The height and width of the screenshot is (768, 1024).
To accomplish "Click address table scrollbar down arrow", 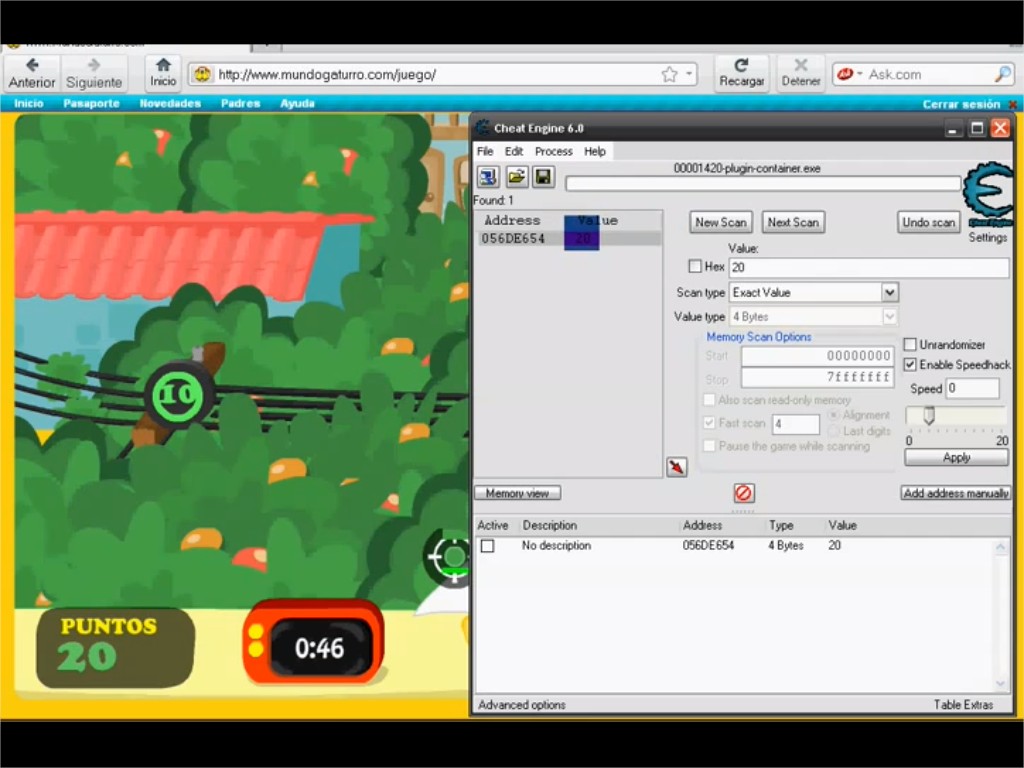I will click(x=1000, y=684).
